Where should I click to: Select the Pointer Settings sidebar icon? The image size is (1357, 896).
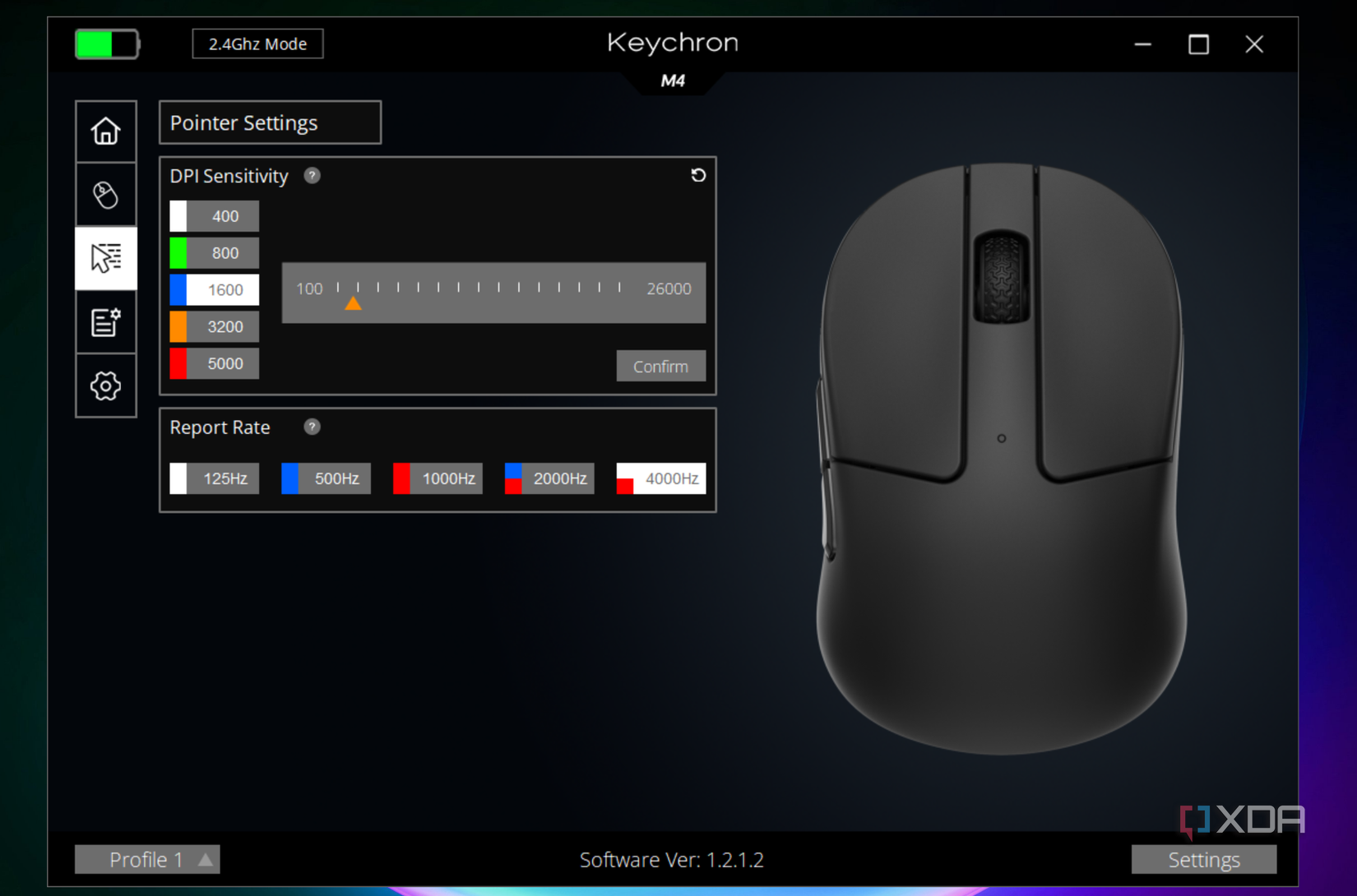tap(105, 258)
